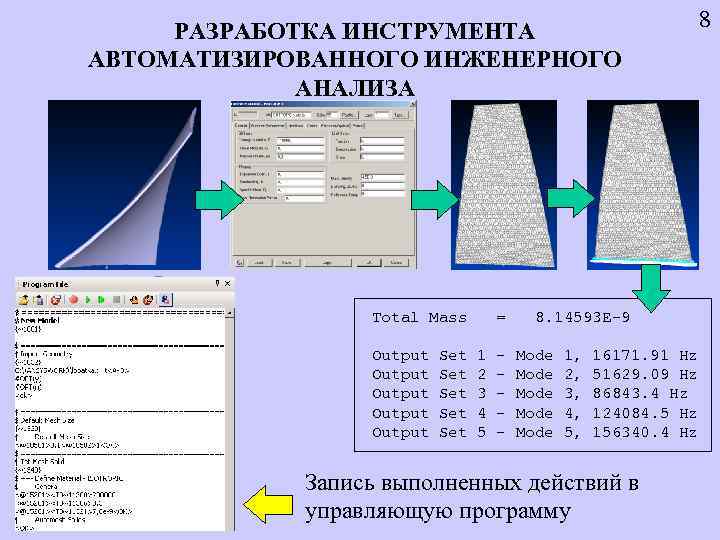The height and width of the screenshot is (540, 720).
Task: Click the Mass Density input field
Action: point(382,178)
